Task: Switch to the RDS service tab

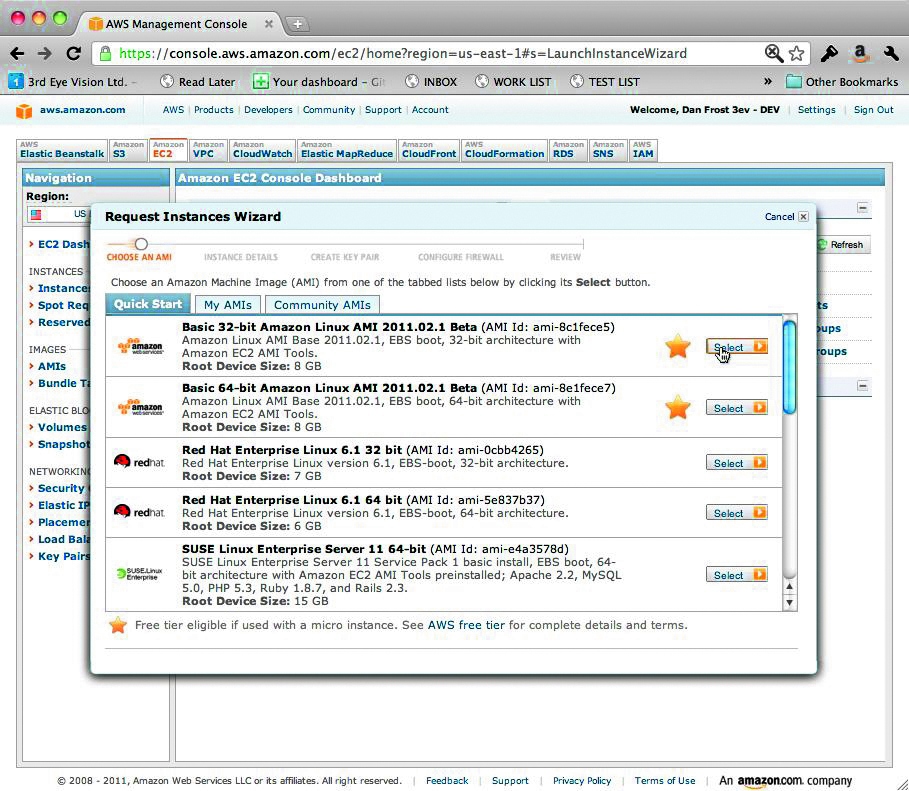Action: pyautogui.click(x=568, y=150)
